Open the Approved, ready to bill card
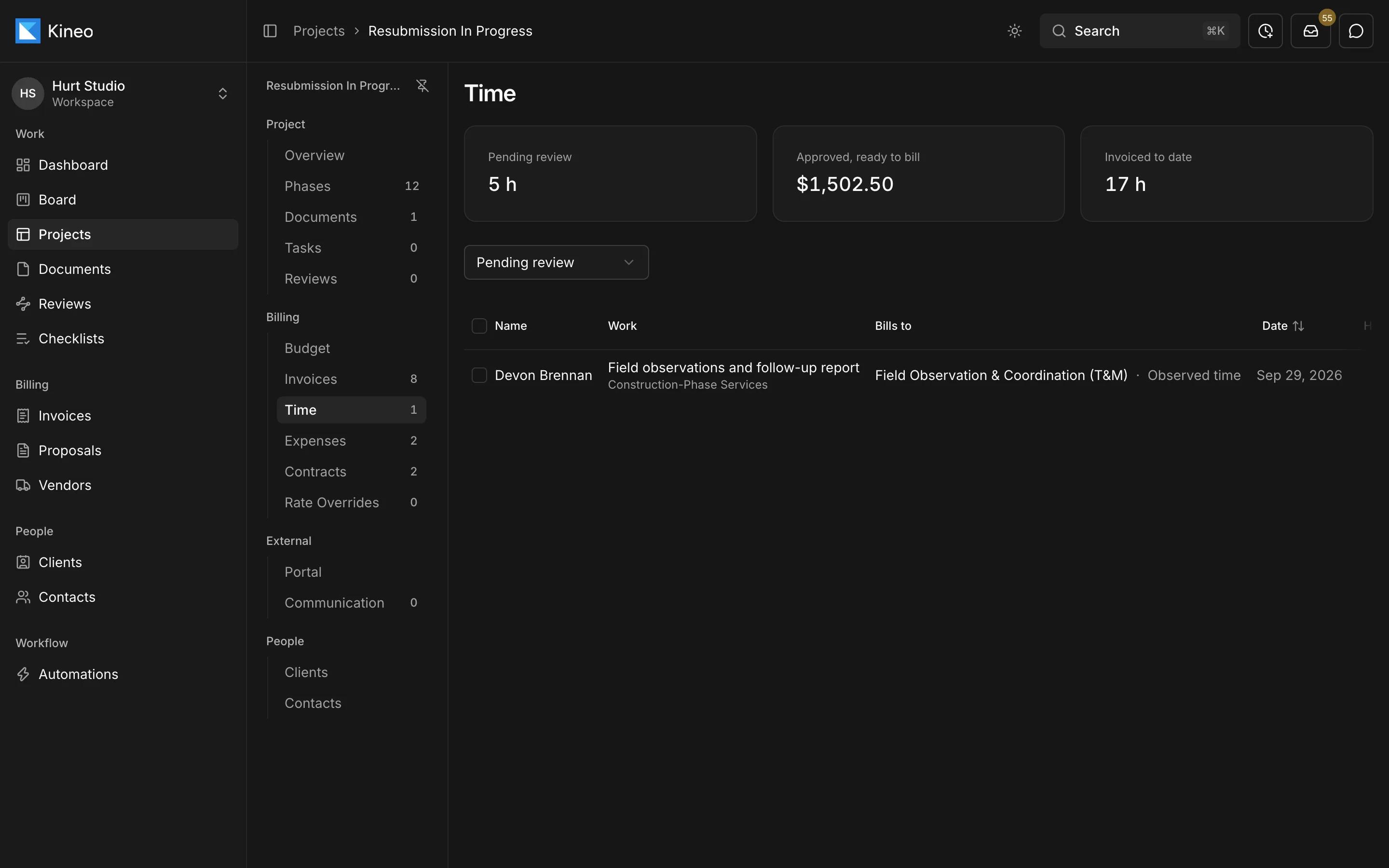1389x868 pixels. click(918, 174)
